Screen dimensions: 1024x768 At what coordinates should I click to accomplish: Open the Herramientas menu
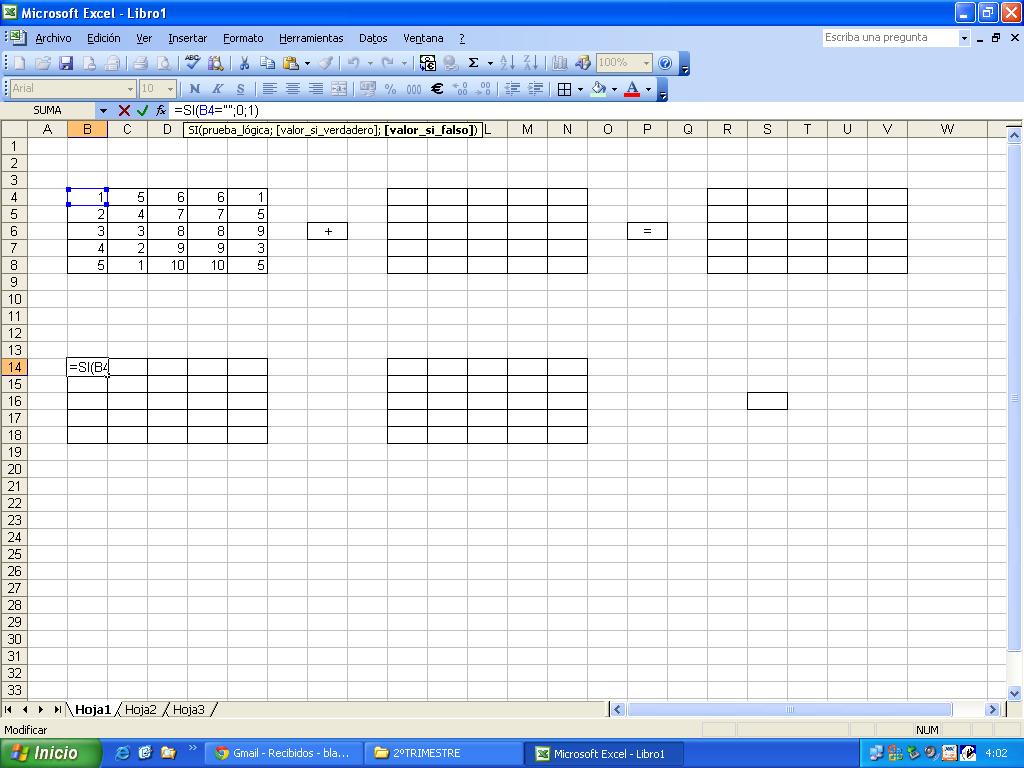(x=311, y=39)
